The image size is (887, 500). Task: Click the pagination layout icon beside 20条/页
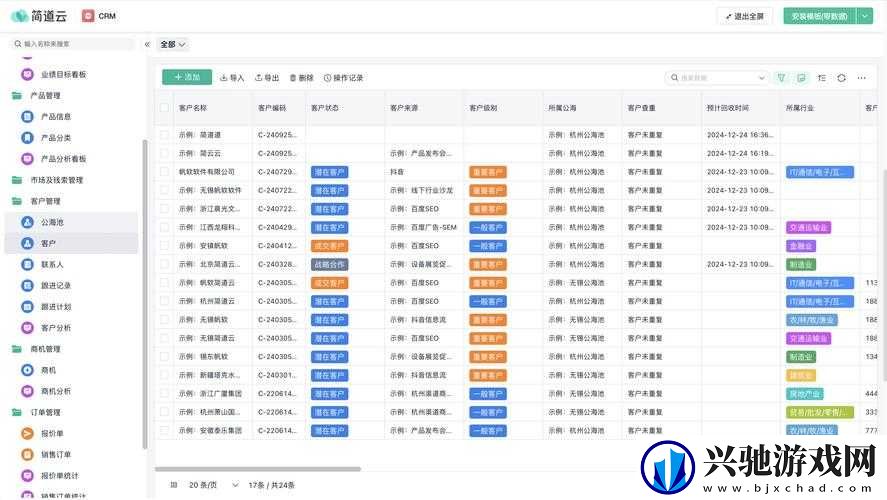174,485
